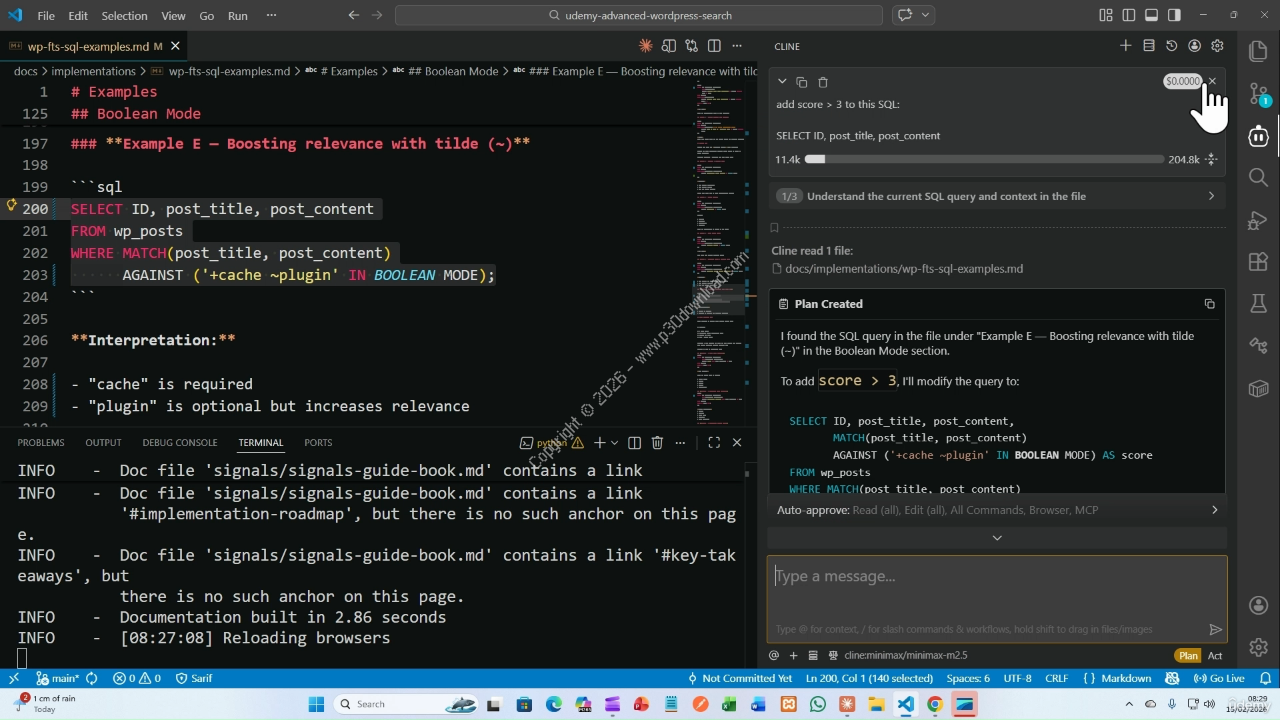Send message using paper plane icon
The image size is (1280, 720).
pyautogui.click(x=1215, y=629)
